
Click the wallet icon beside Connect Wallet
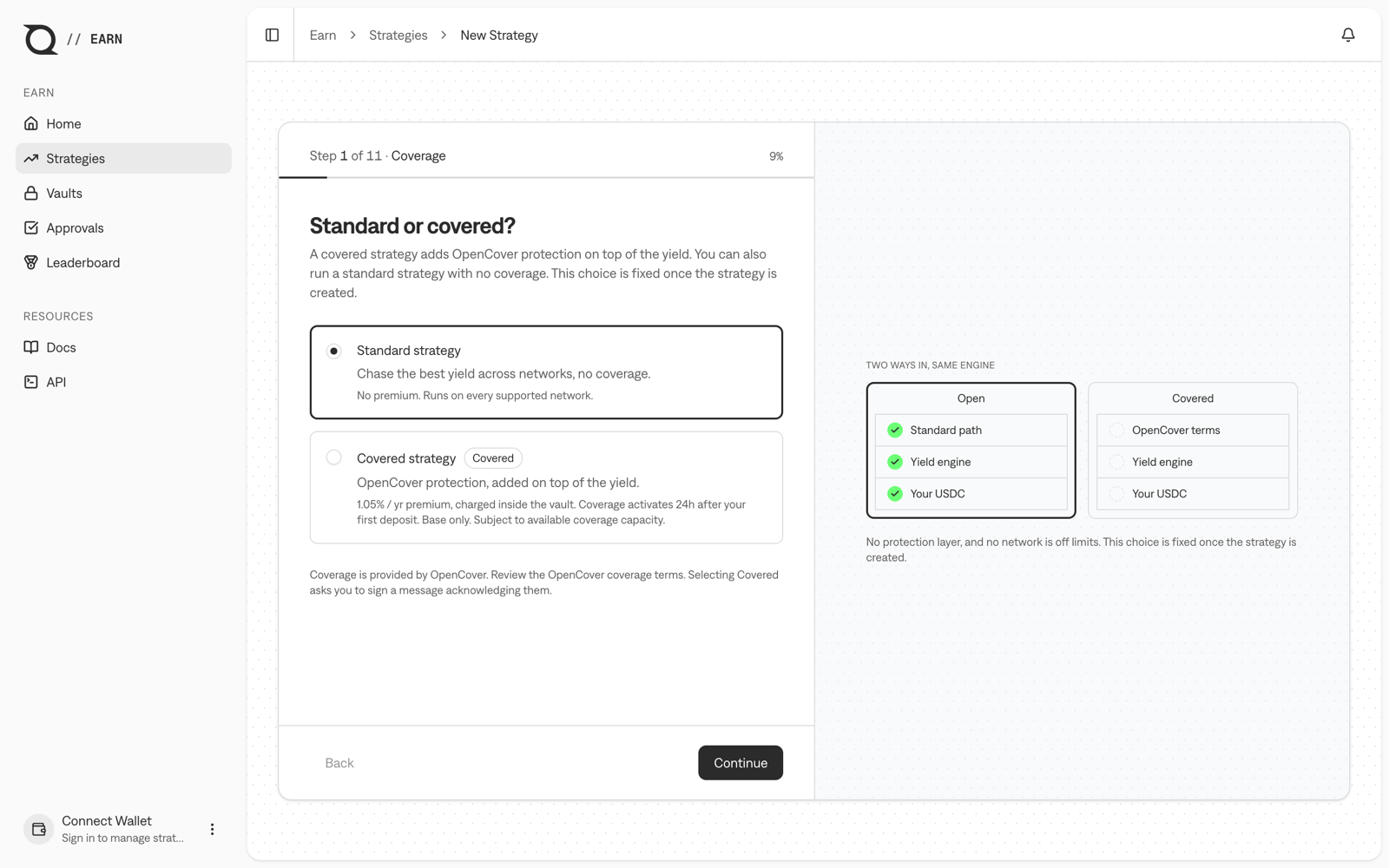[38, 829]
